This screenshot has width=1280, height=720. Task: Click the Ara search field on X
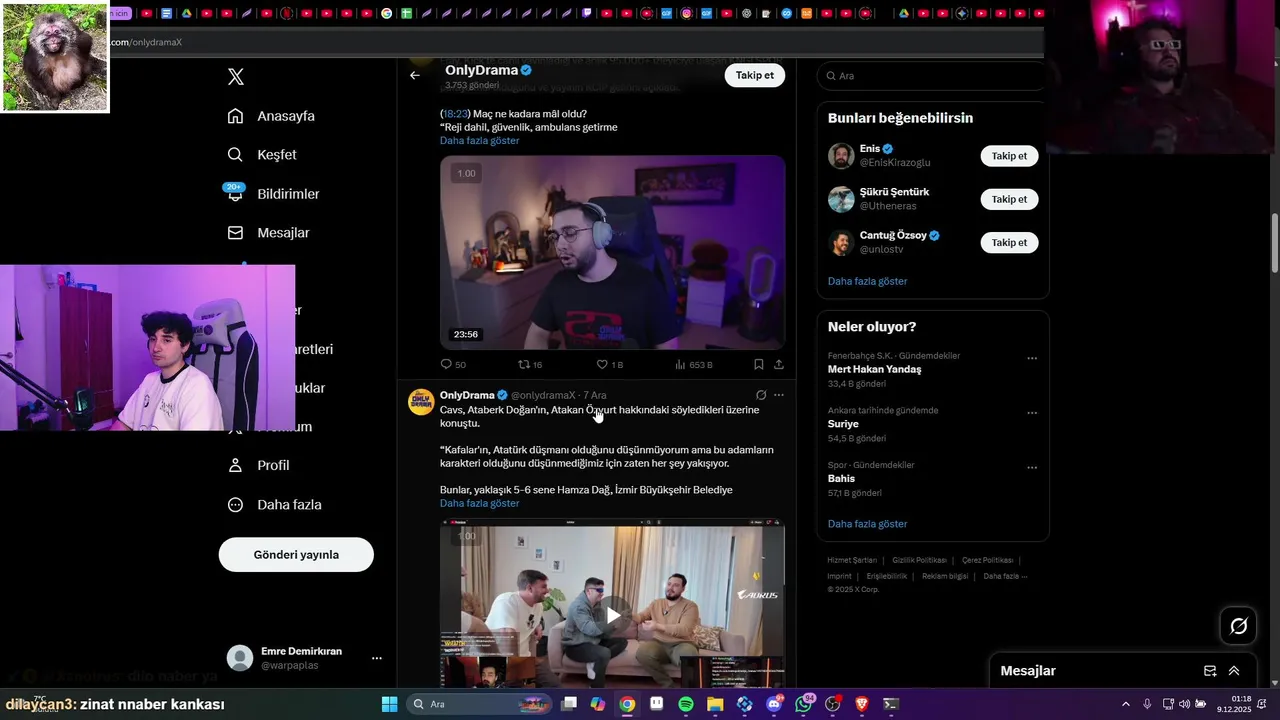(x=932, y=76)
